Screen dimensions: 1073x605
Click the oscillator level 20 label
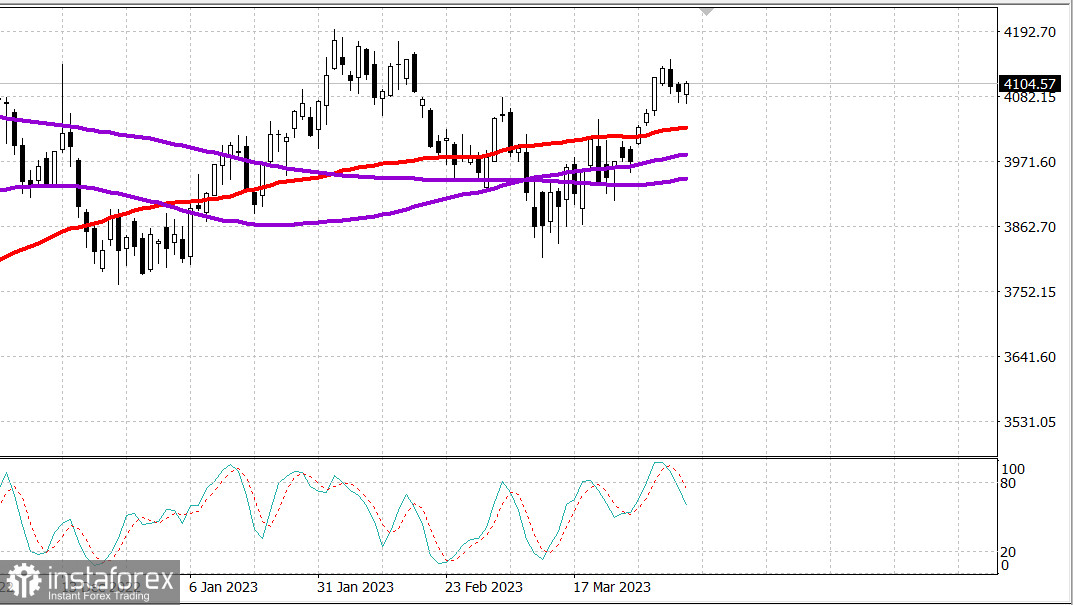coord(1008,552)
